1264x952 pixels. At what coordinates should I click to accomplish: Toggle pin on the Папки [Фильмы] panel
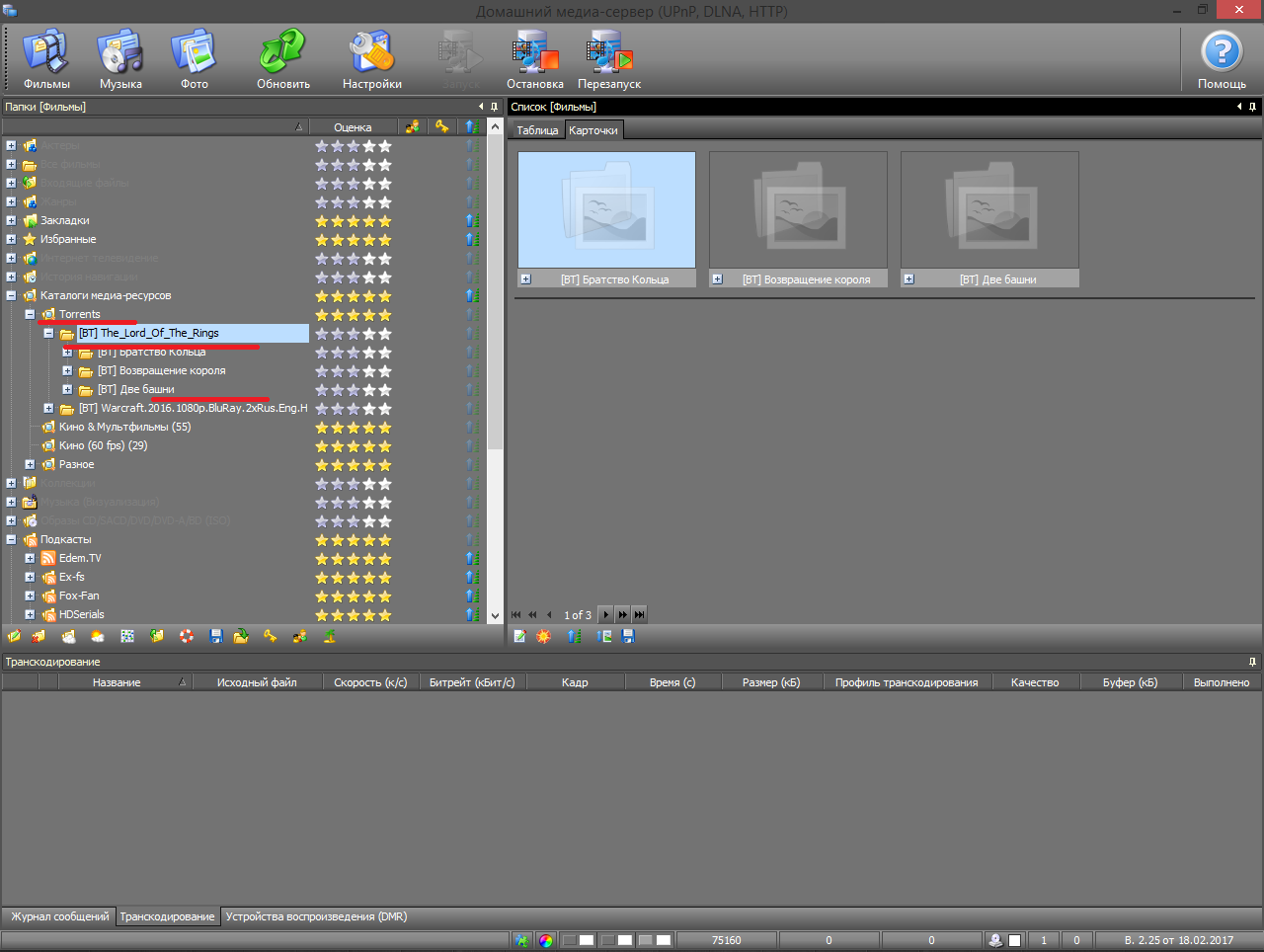[x=494, y=107]
